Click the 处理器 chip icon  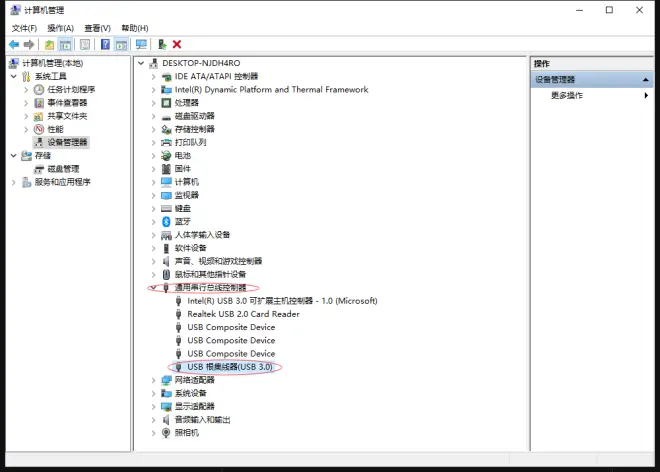166,103
